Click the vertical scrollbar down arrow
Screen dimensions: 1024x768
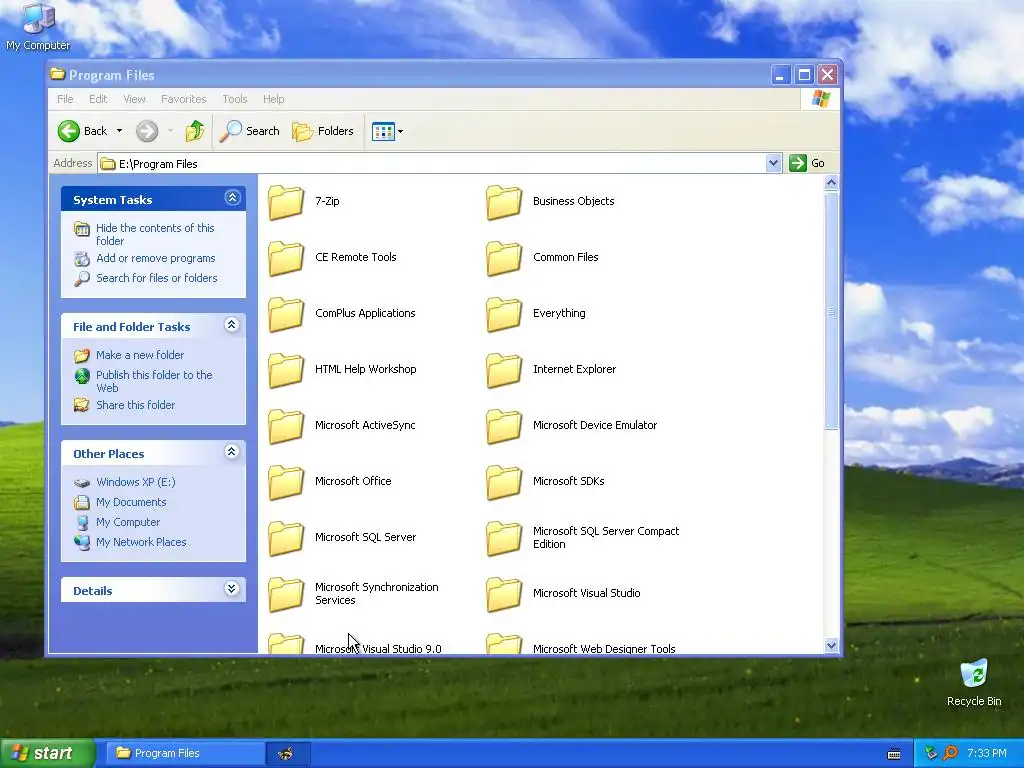pyautogui.click(x=831, y=646)
